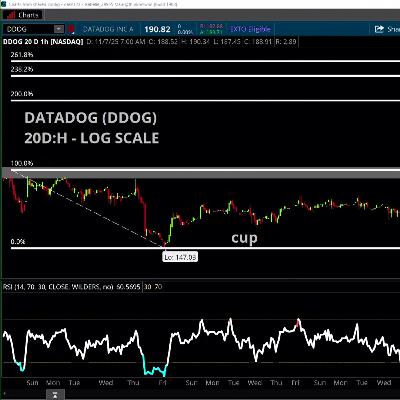Click the RSI study label
This screenshot has width=400, height=400.
tap(72, 287)
